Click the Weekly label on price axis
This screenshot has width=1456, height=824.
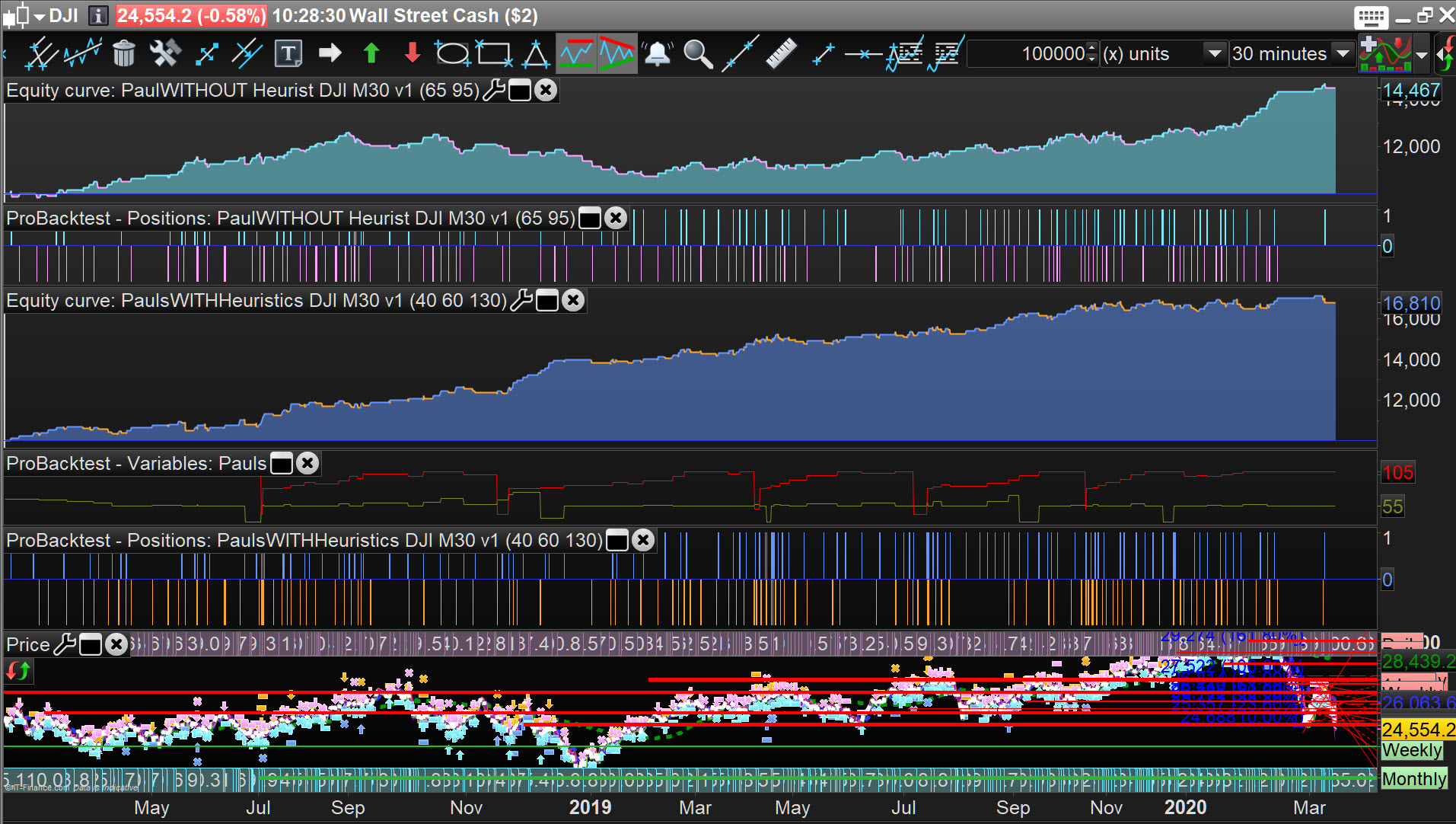click(x=1412, y=750)
